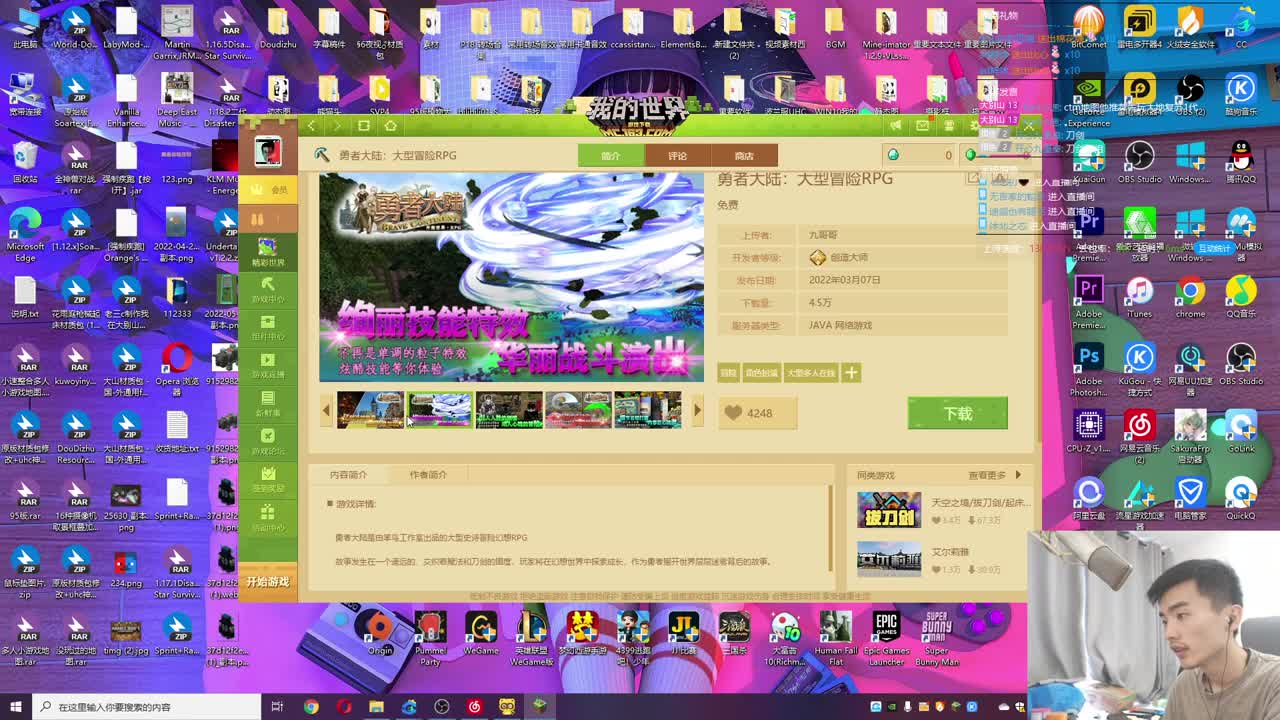This screenshot has height=720, width=1280.
Task: Select the 123.png desktop file
Action: [x=177, y=162]
